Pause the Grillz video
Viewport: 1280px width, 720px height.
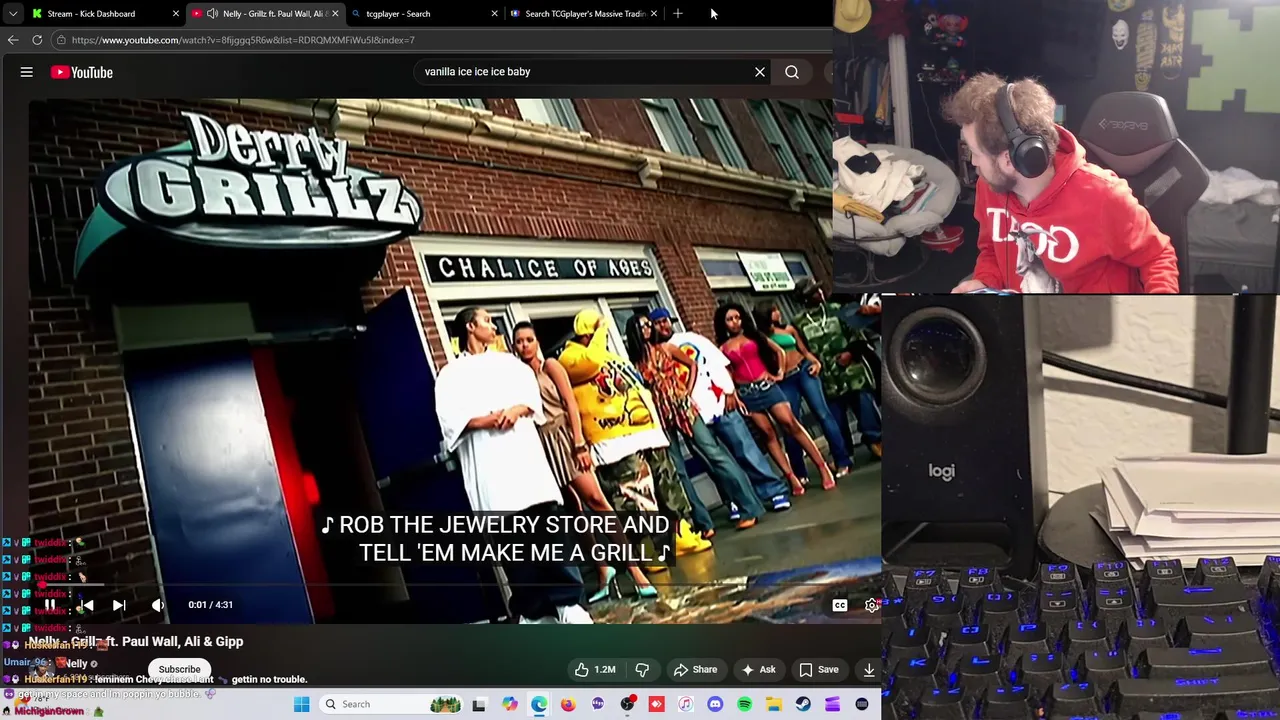pos(50,605)
